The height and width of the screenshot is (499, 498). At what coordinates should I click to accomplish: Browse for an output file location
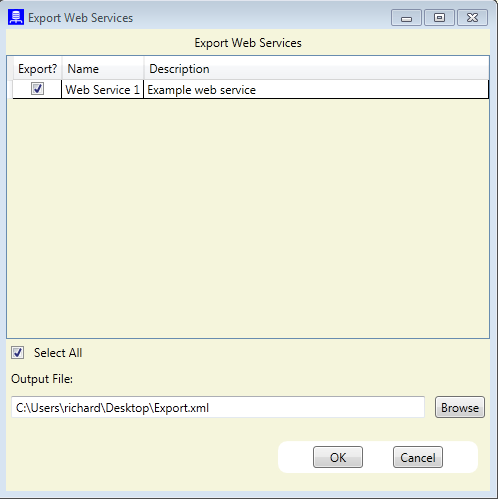pyautogui.click(x=460, y=407)
